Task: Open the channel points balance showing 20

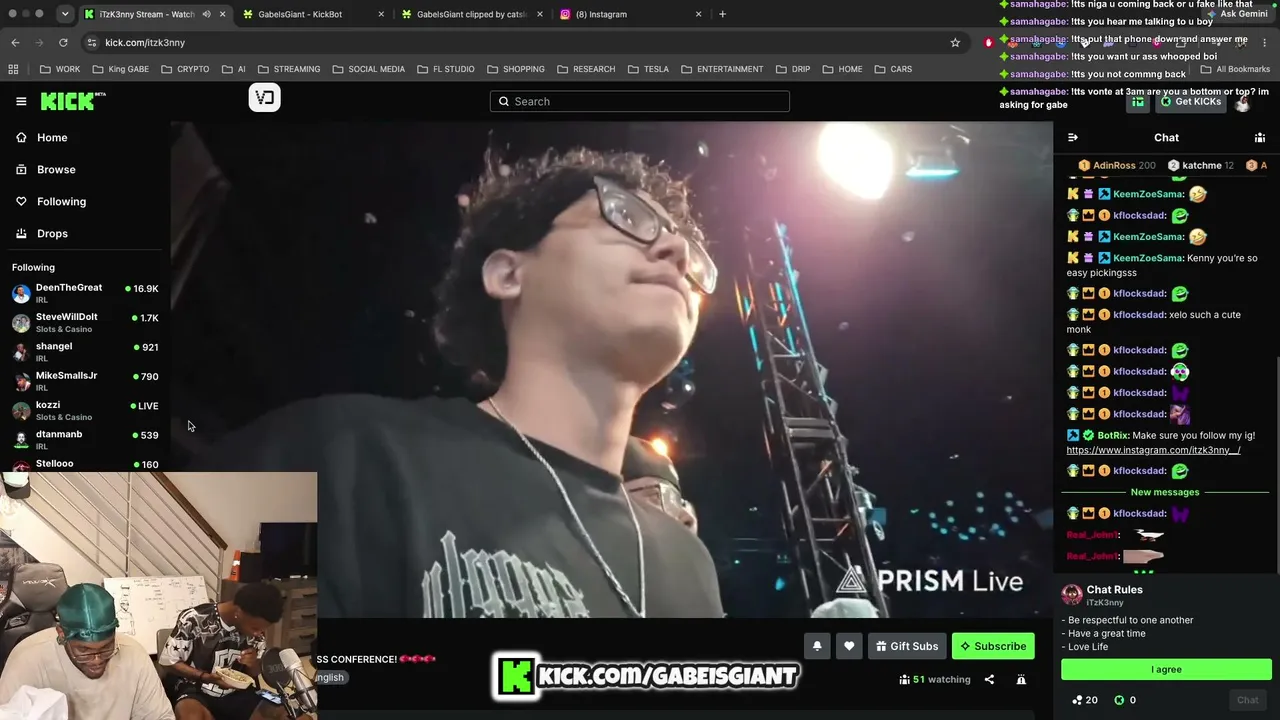Action: tap(1084, 700)
